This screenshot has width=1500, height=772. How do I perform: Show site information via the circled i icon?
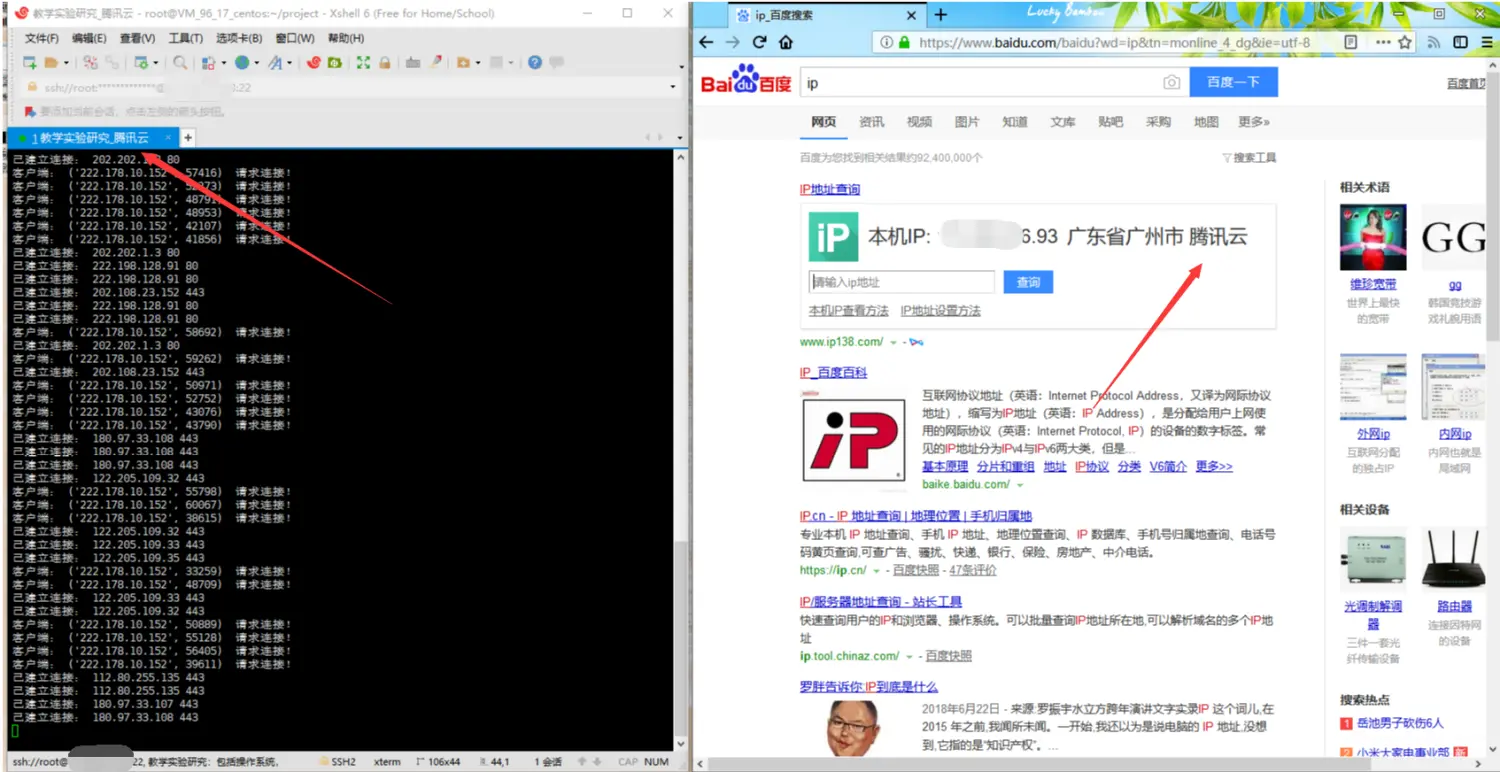pyautogui.click(x=886, y=42)
